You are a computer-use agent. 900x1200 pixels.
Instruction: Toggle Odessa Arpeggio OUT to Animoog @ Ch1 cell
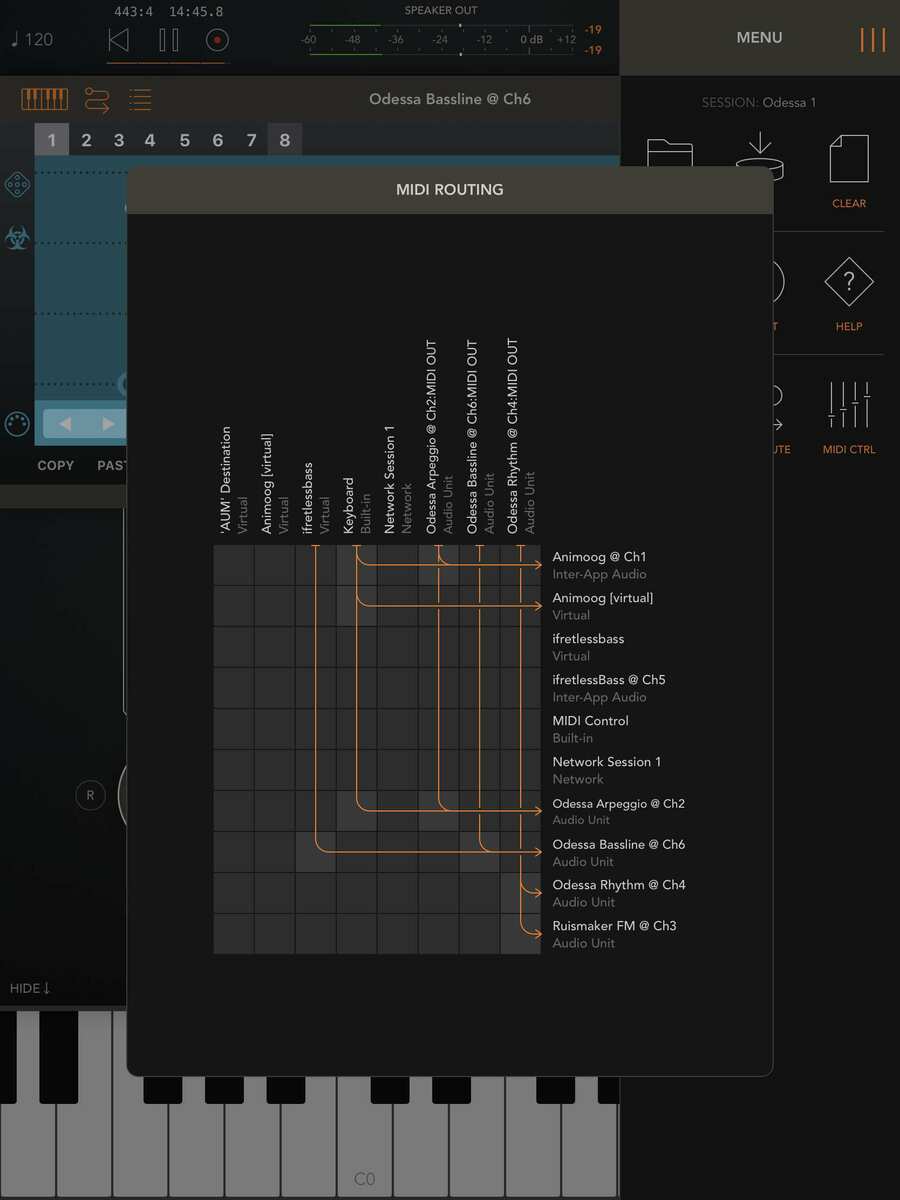point(438,565)
